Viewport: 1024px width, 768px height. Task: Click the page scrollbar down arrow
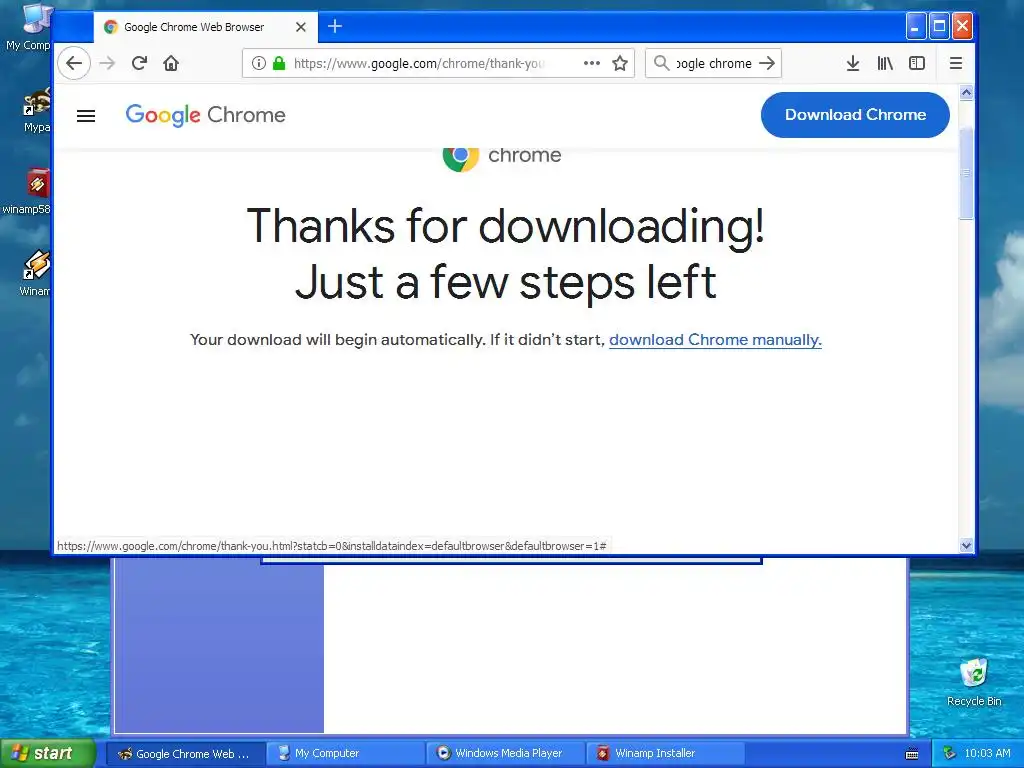(x=967, y=545)
